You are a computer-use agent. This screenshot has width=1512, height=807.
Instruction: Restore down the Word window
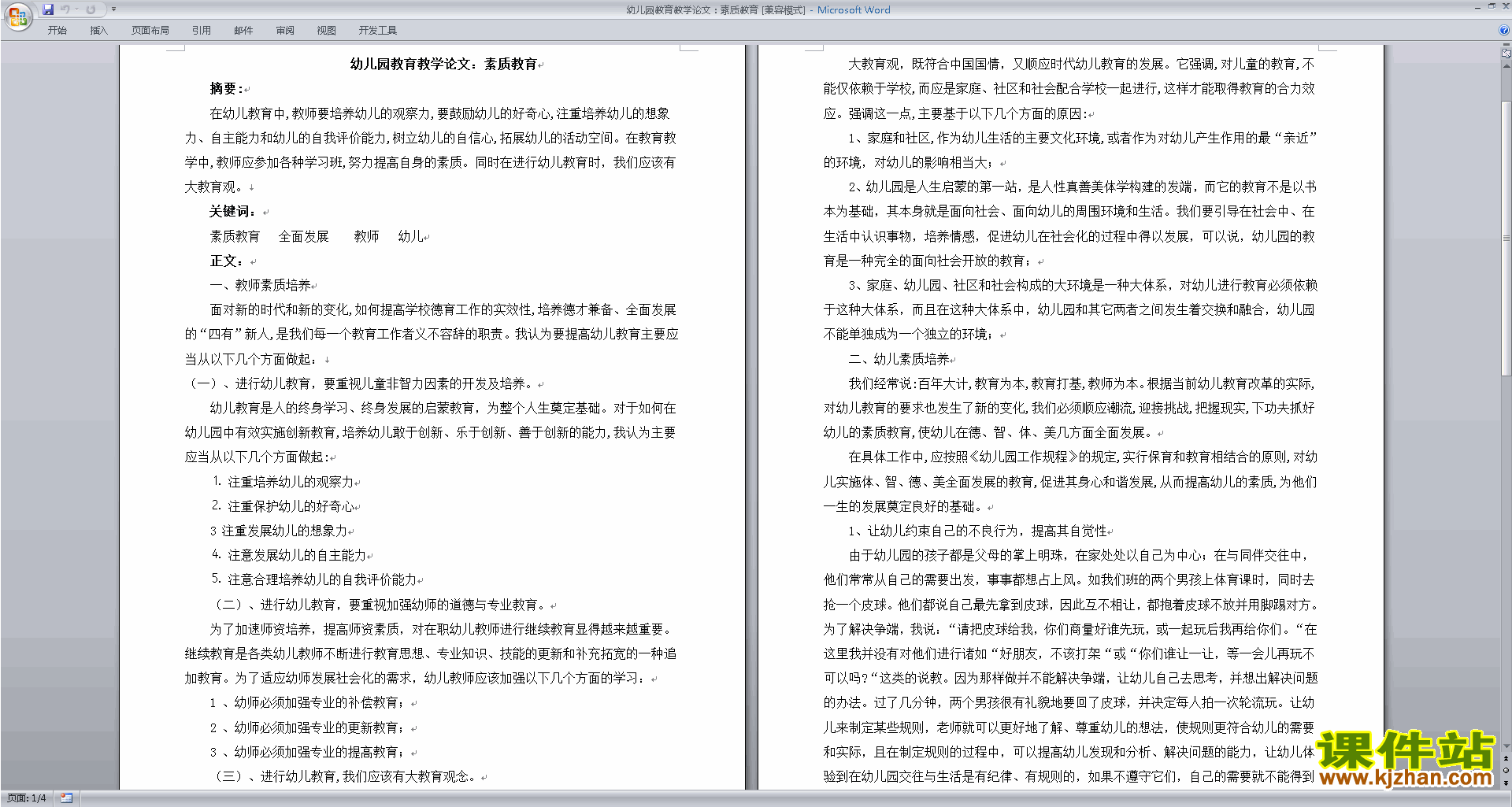1492,6
